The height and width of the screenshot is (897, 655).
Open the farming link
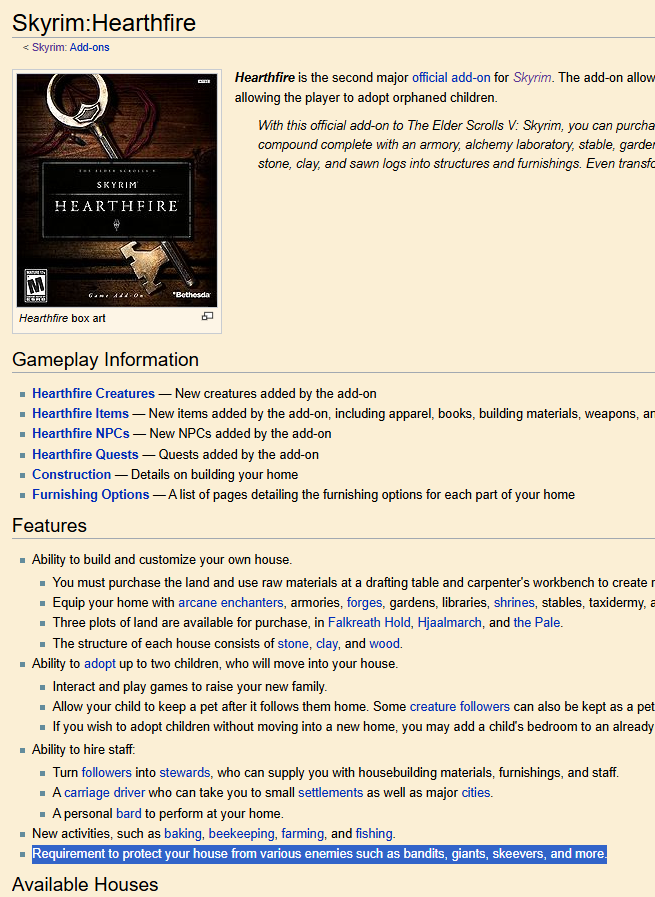pyautogui.click(x=303, y=834)
